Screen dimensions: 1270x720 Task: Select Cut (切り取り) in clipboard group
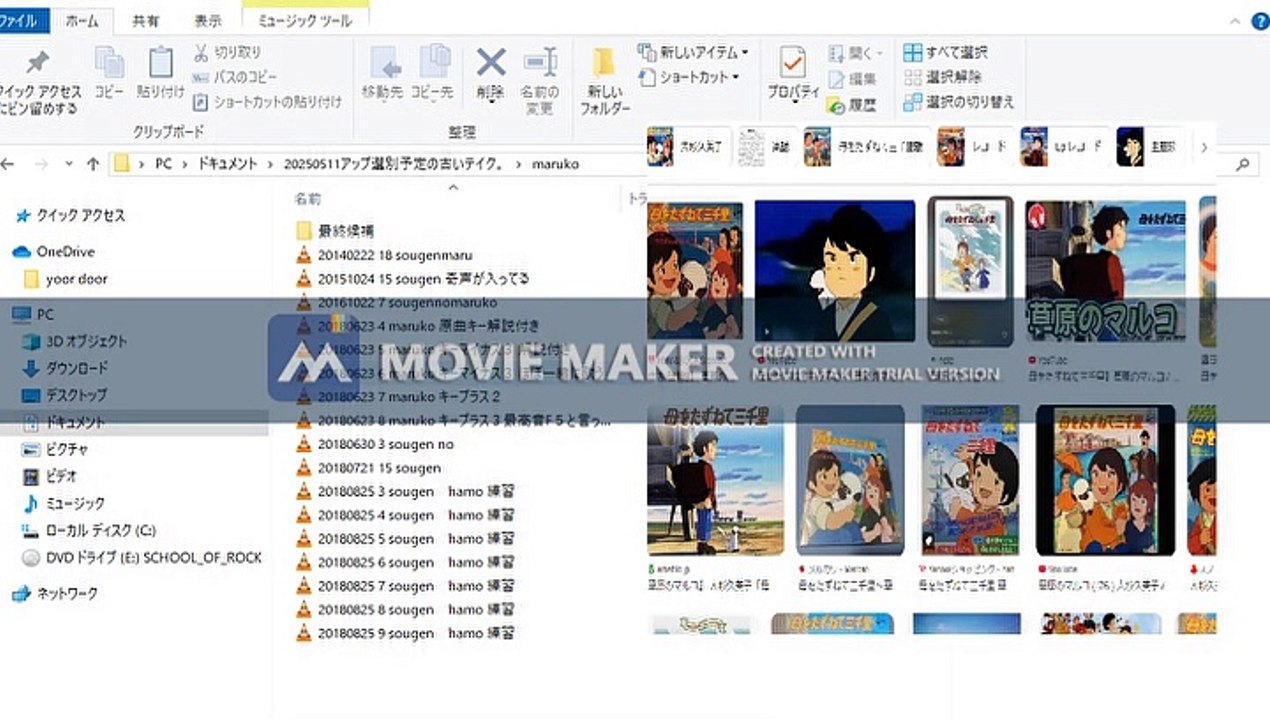227,52
